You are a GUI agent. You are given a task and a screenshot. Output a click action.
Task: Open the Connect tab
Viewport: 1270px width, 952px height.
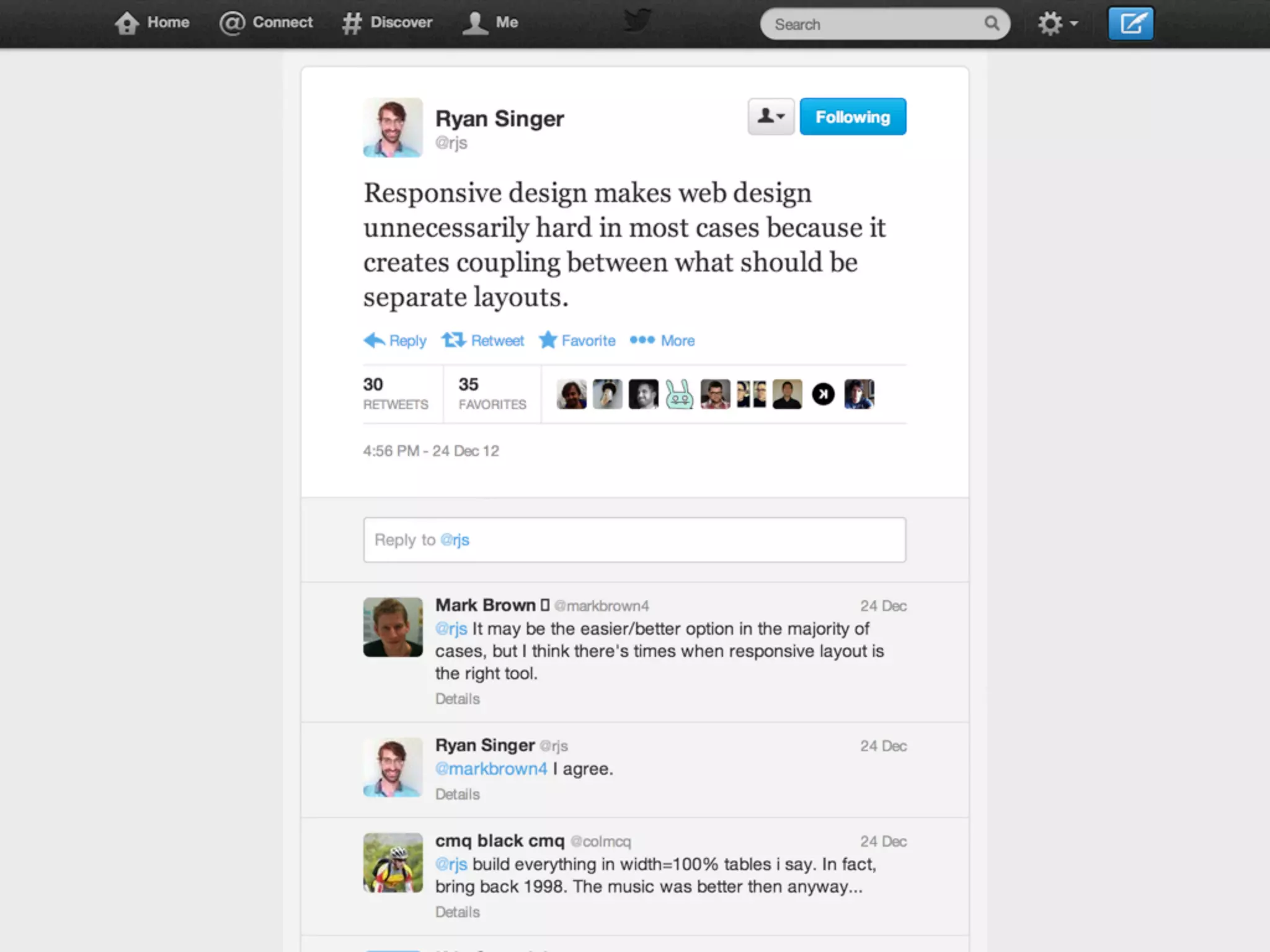tap(267, 23)
